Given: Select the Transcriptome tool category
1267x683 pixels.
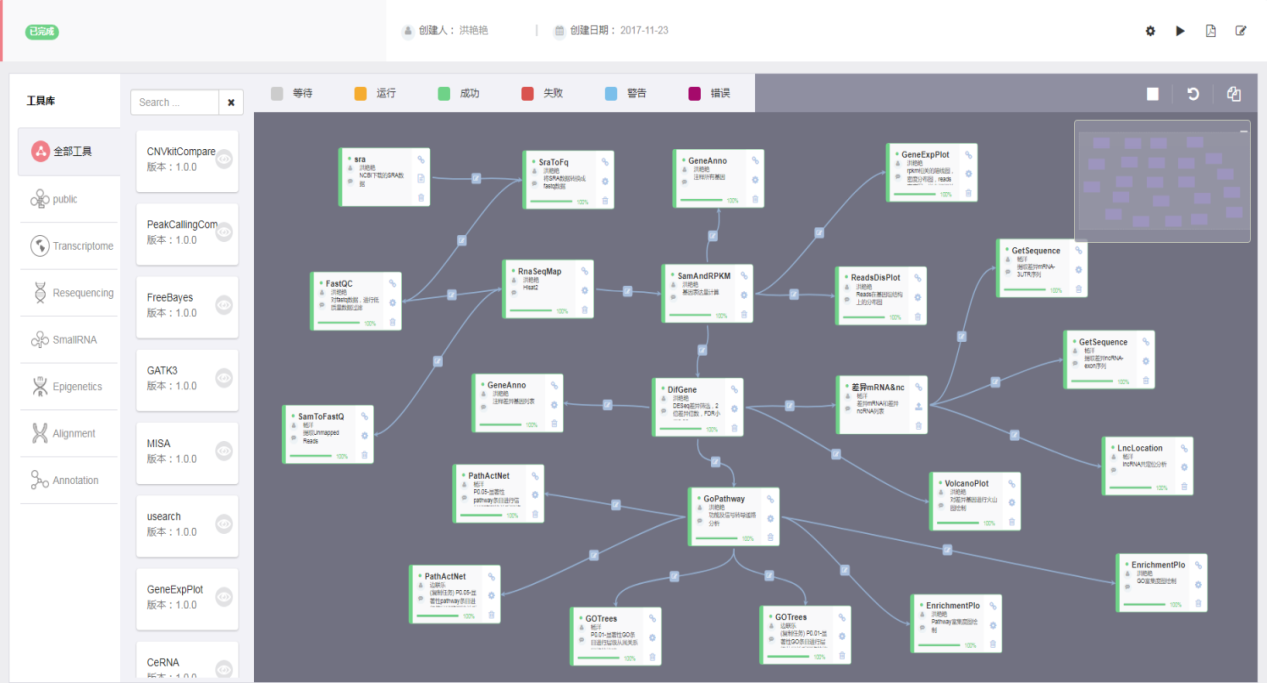Looking at the screenshot, I should pyautogui.click(x=70, y=246).
